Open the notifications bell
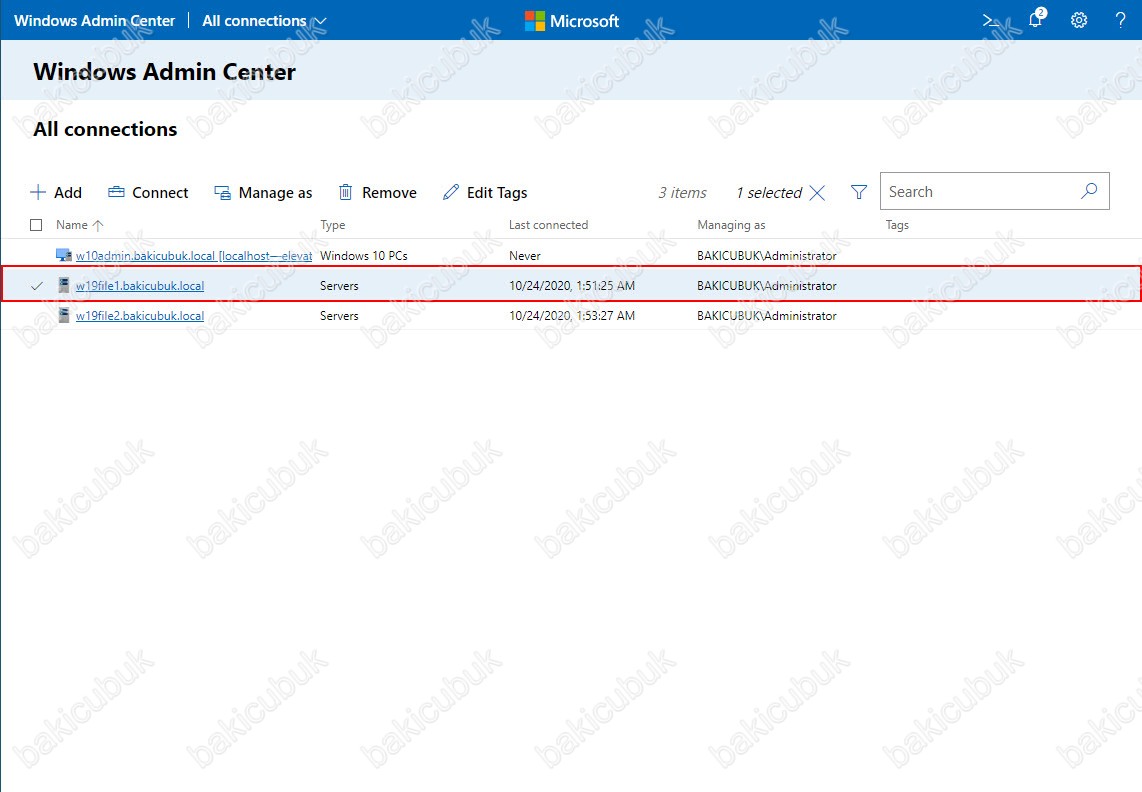 [x=1036, y=19]
